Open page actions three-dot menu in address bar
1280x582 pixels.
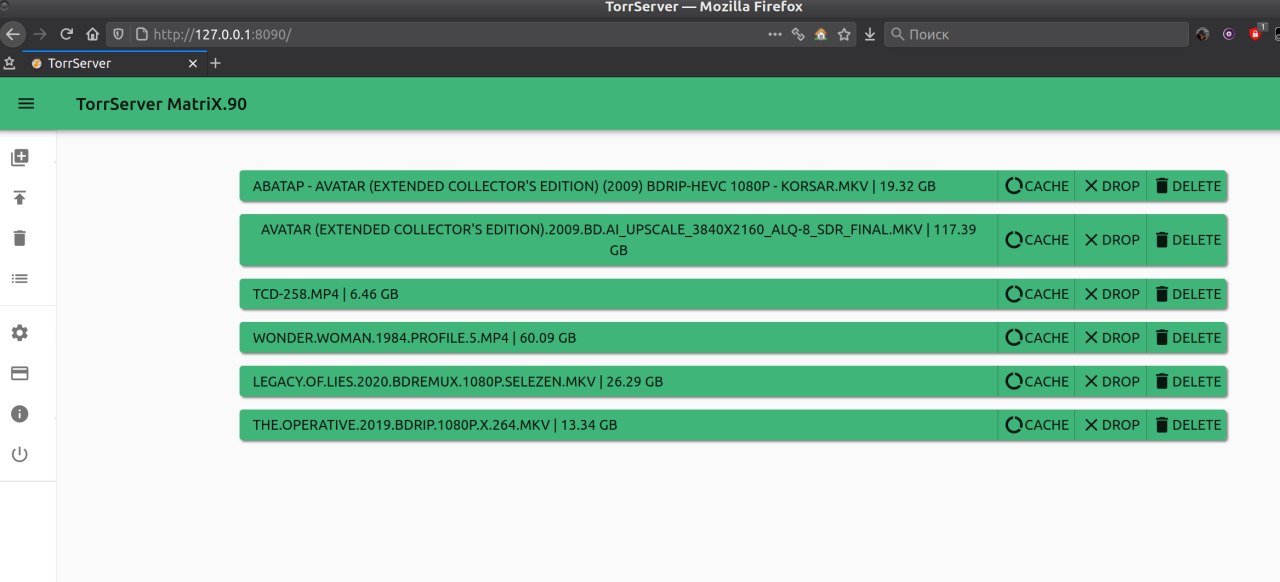pos(775,34)
